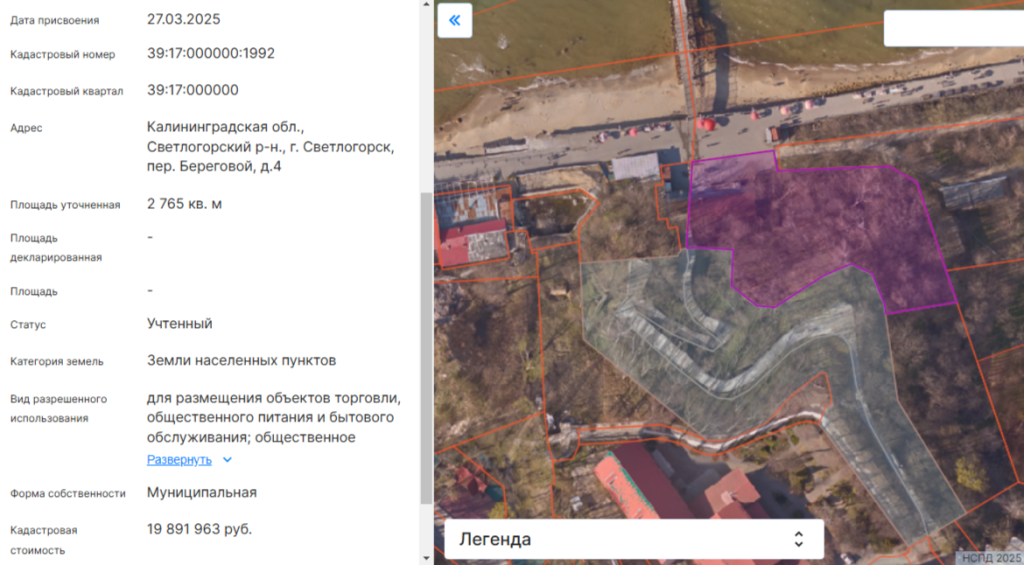Click the 'Категория земель' label

click(x=57, y=361)
